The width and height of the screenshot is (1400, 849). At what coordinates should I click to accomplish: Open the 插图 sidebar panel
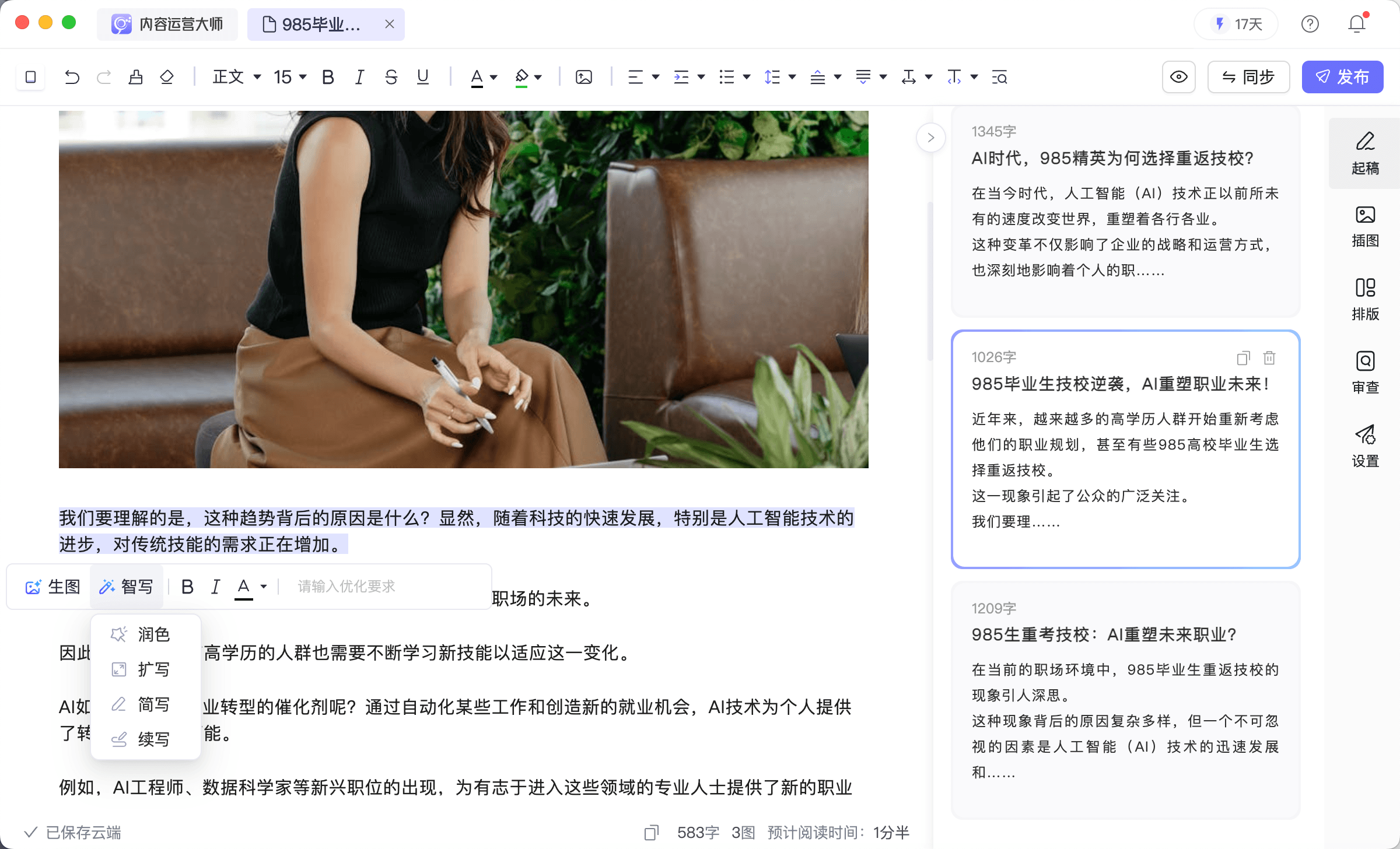[1365, 226]
